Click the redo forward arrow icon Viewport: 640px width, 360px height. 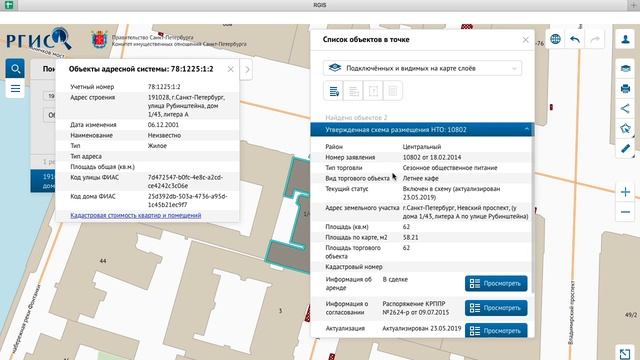pos(595,39)
